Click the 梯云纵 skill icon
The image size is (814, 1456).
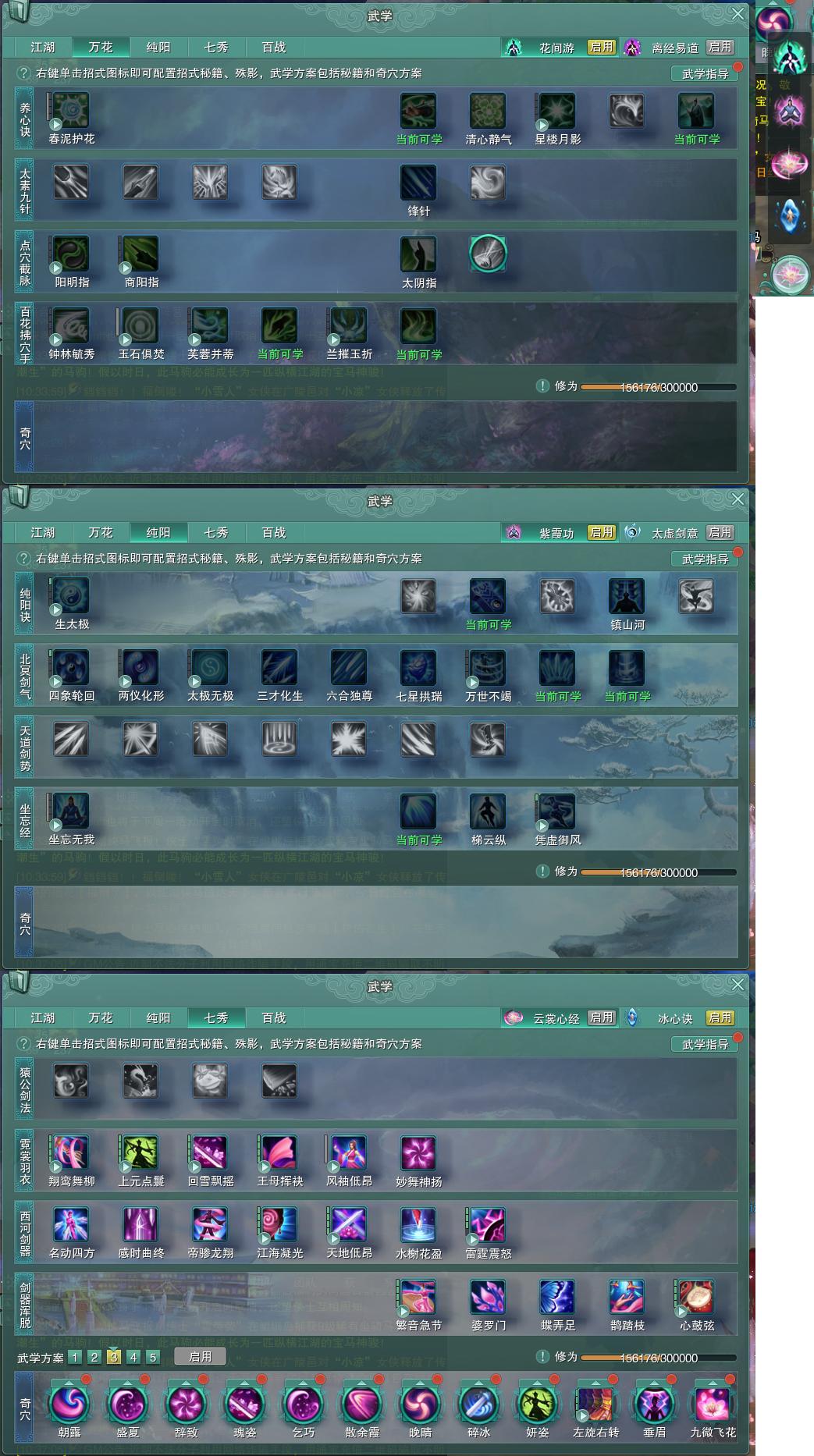pos(488,811)
